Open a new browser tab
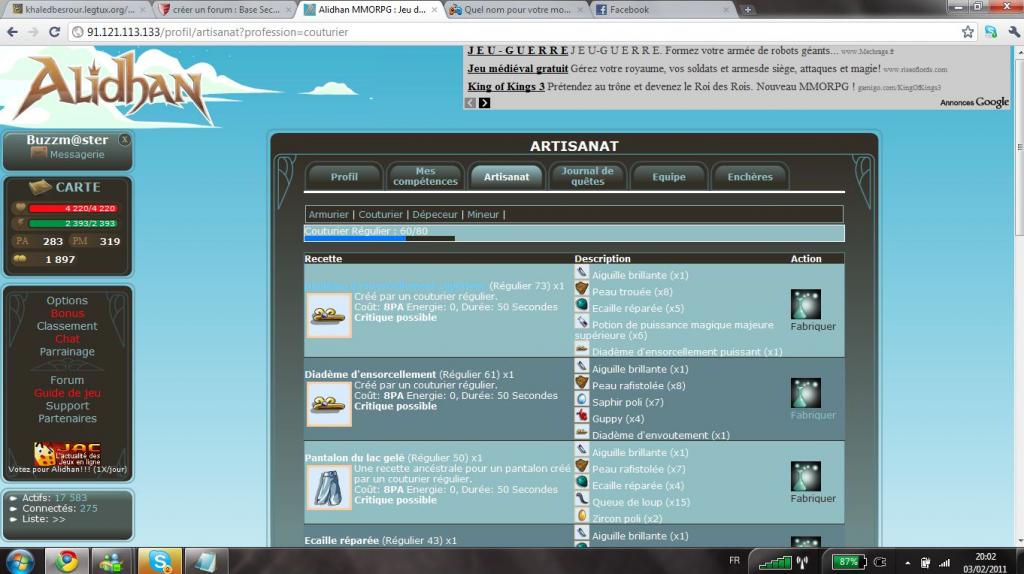Screen dimensions: 1024x574 747,10
